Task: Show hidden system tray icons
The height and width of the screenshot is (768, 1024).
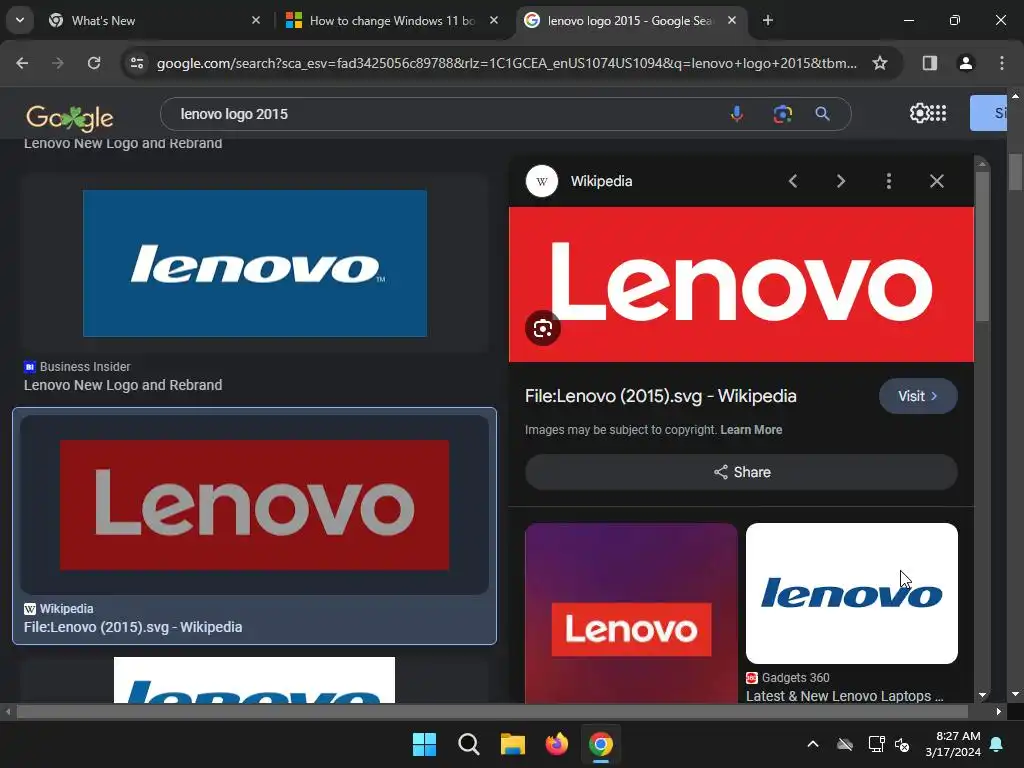Action: click(x=812, y=744)
